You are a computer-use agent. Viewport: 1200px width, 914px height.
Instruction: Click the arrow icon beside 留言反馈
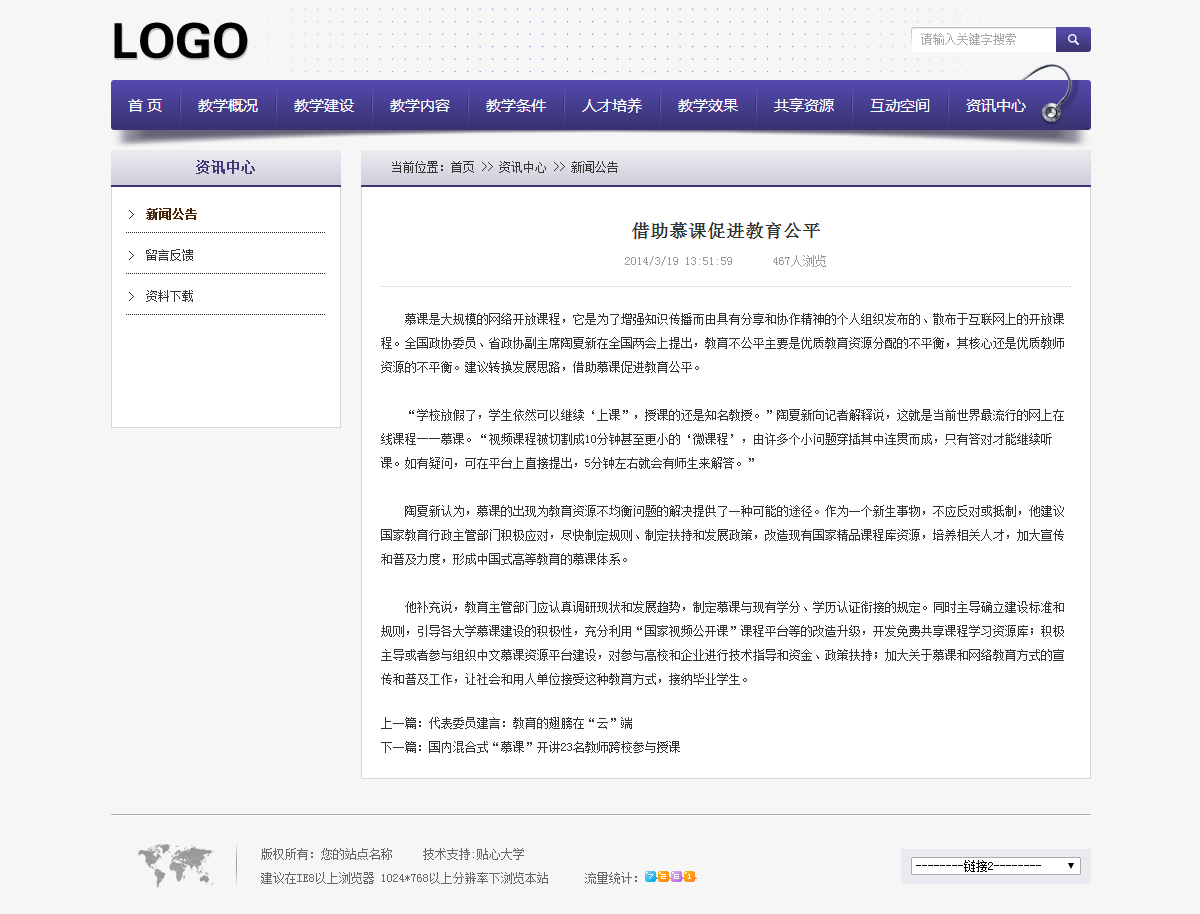click(x=131, y=255)
